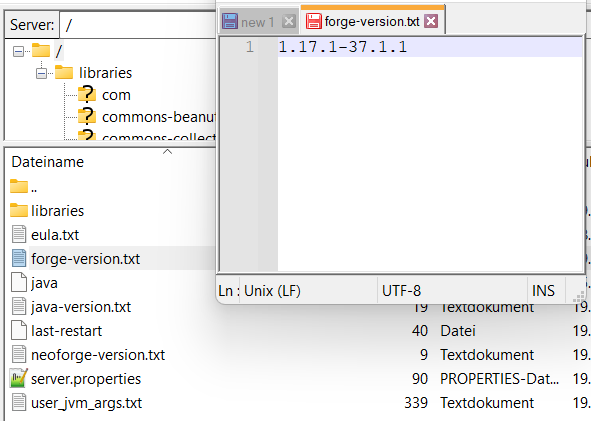Select forge-version.txt in the file list
The height and width of the screenshot is (421, 591).
coord(85,259)
